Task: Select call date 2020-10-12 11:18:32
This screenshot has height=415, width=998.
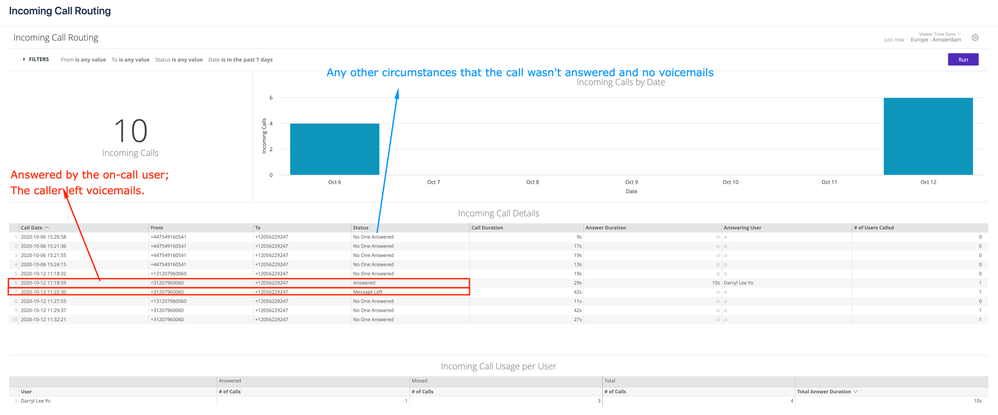Action: tap(44, 273)
